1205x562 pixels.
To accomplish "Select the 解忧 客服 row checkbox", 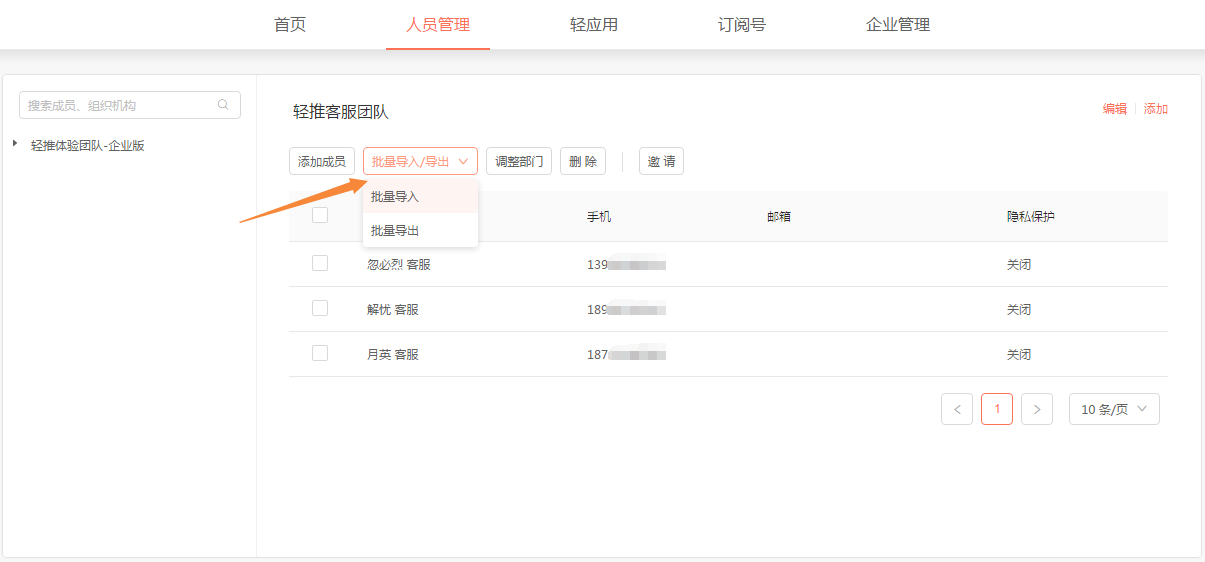I will point(320,308).
